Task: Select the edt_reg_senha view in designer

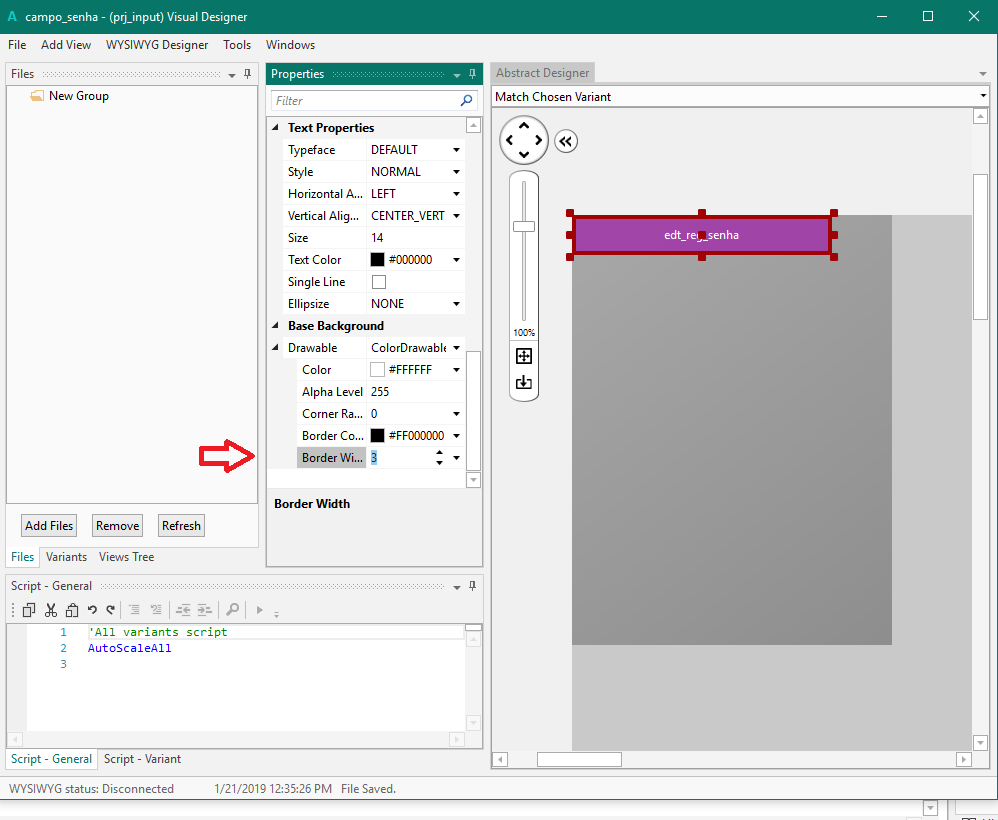Action: pyautogui.click(x=701, y=235)
